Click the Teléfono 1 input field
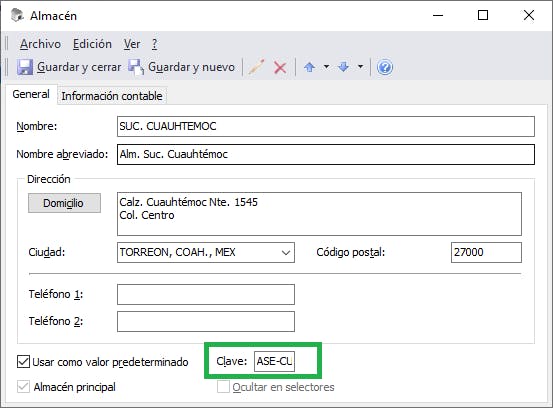Viewport: 553px width, 408px height. 206,294
